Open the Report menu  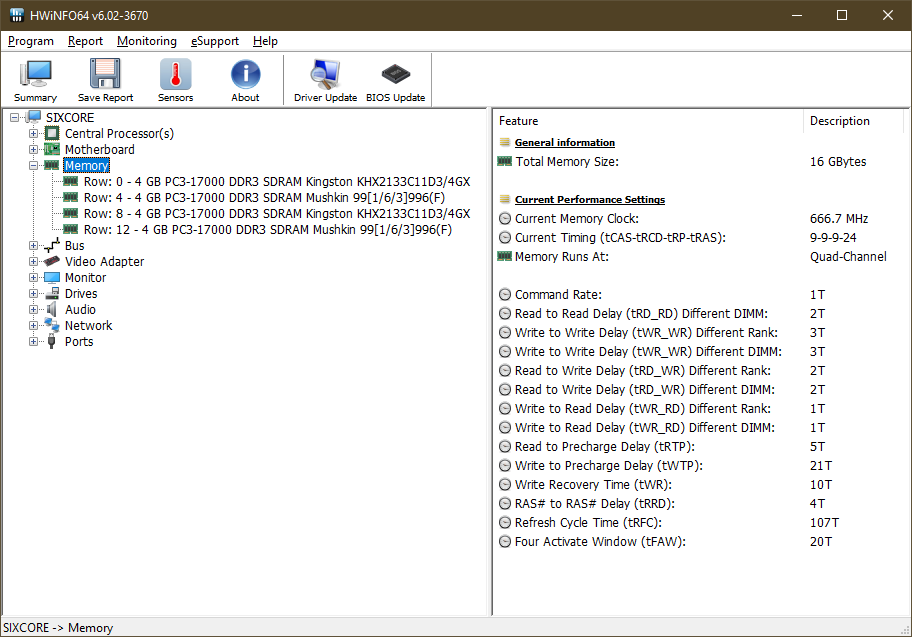point(85,41)
